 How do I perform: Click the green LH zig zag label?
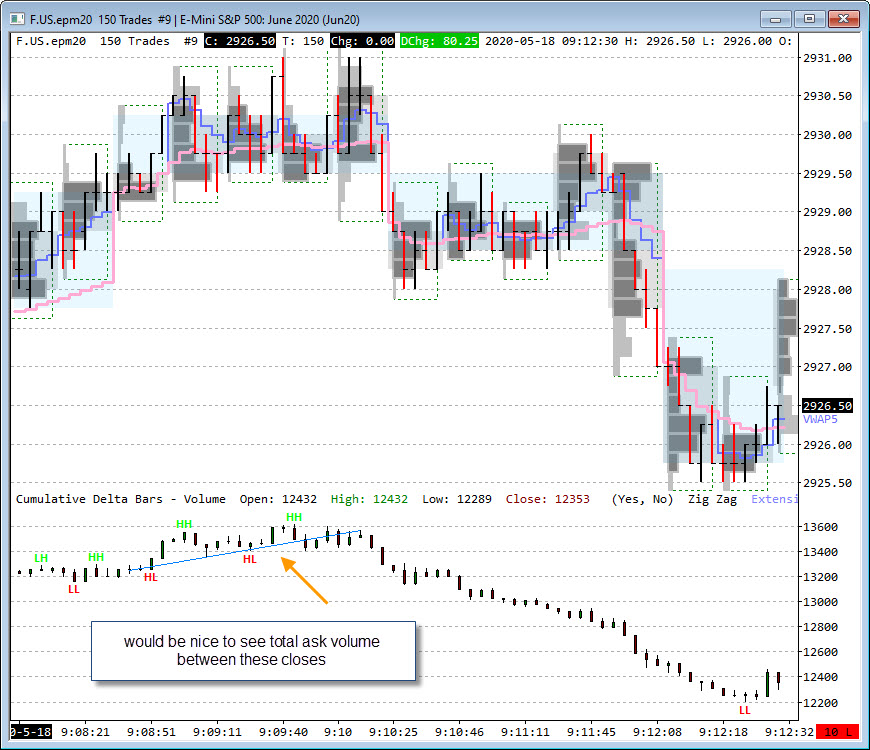pos(41,558)
